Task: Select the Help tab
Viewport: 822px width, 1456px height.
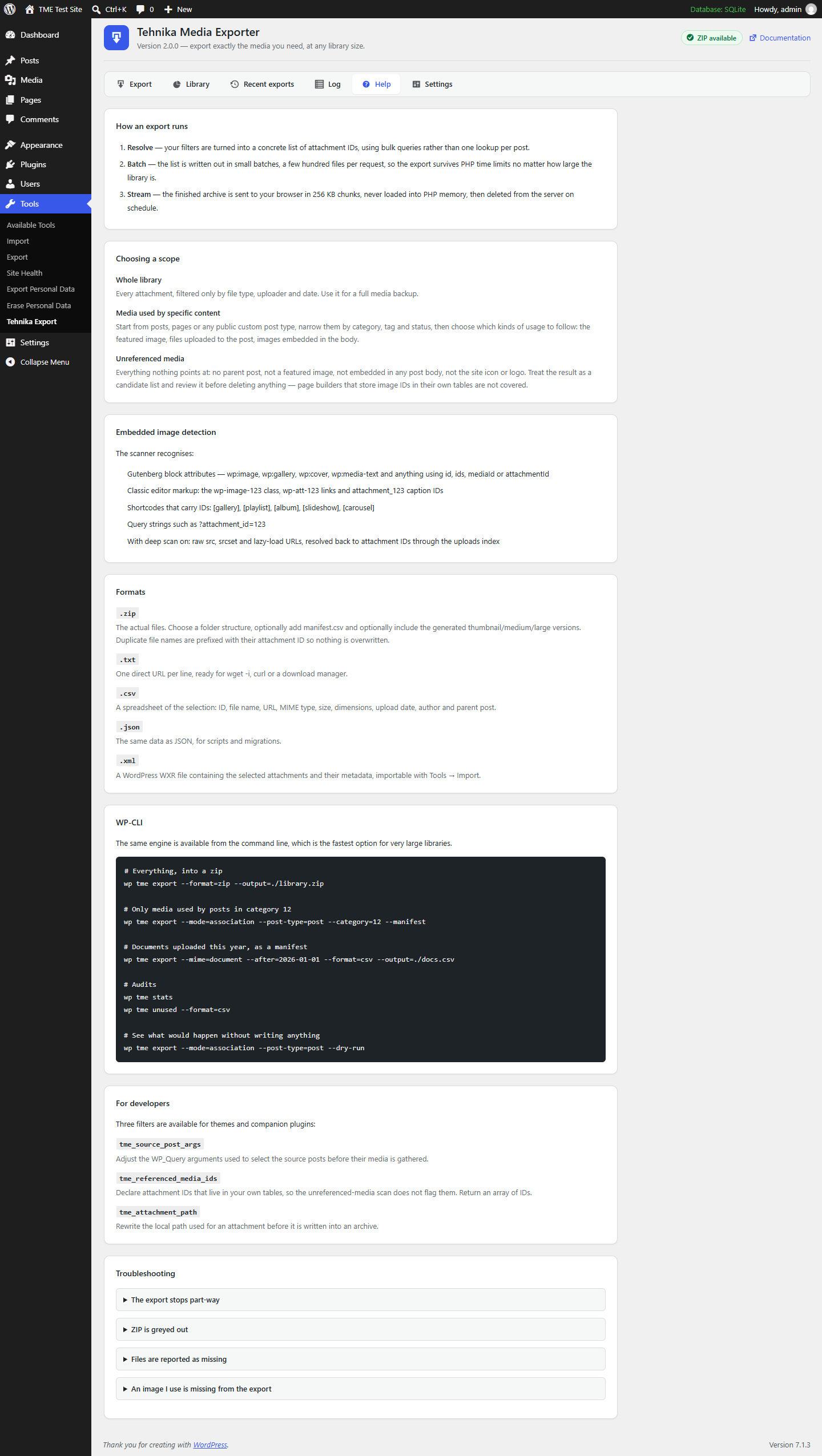Action: click(x=377, y=84)
